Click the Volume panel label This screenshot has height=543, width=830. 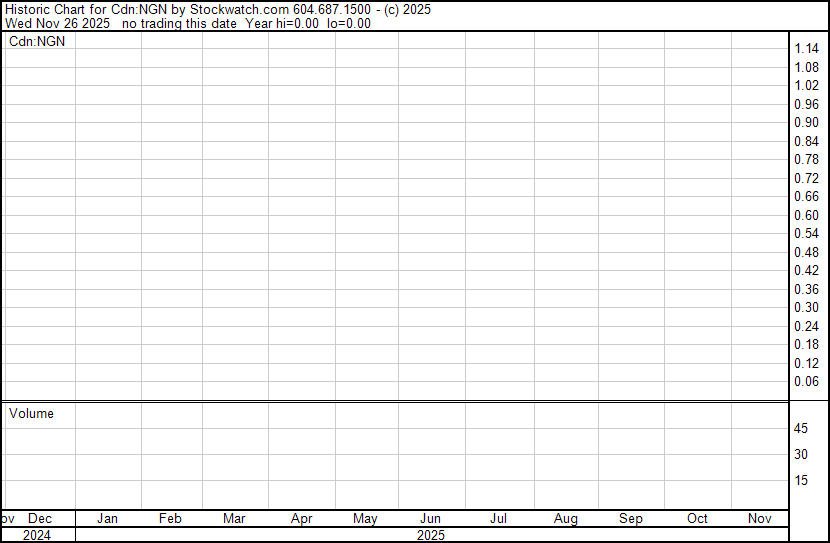(31, 413)
